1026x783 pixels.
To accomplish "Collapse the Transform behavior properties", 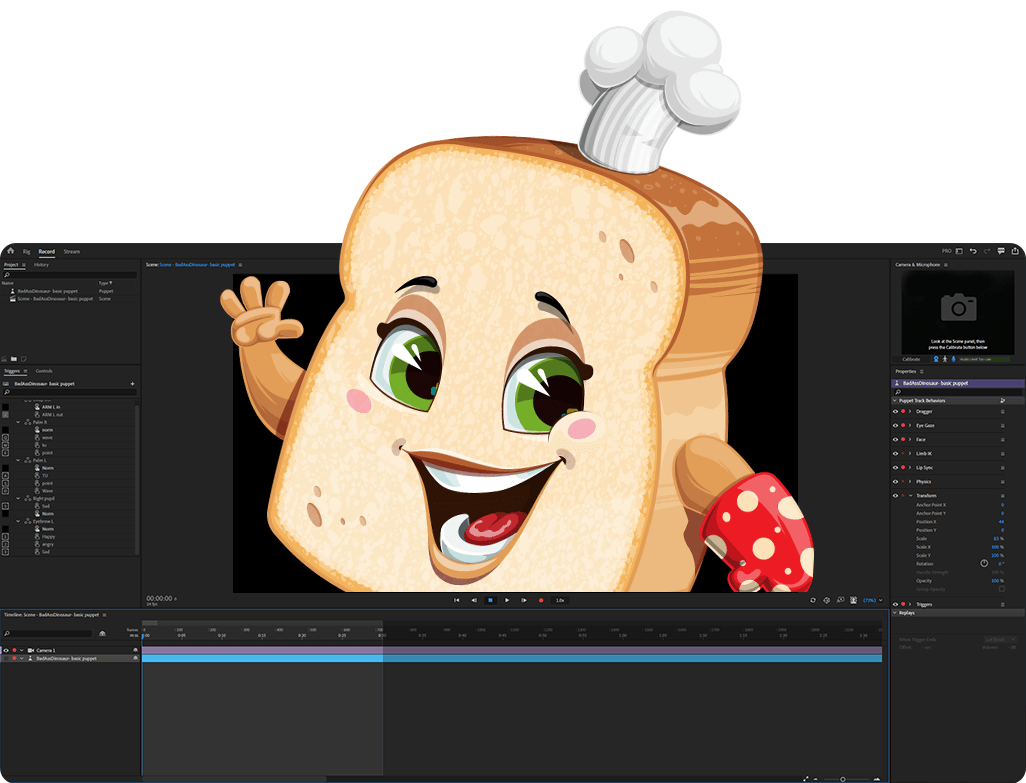I will [910, 496].
